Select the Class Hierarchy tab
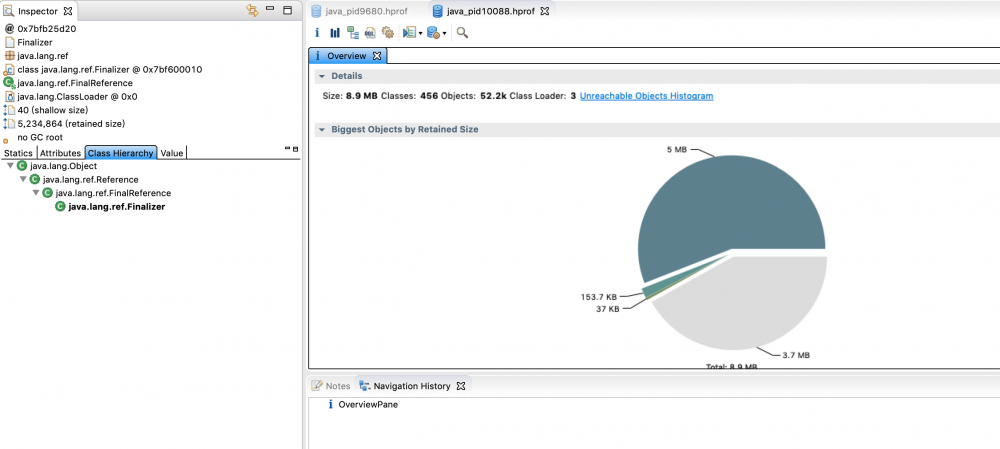 (121, 153)
